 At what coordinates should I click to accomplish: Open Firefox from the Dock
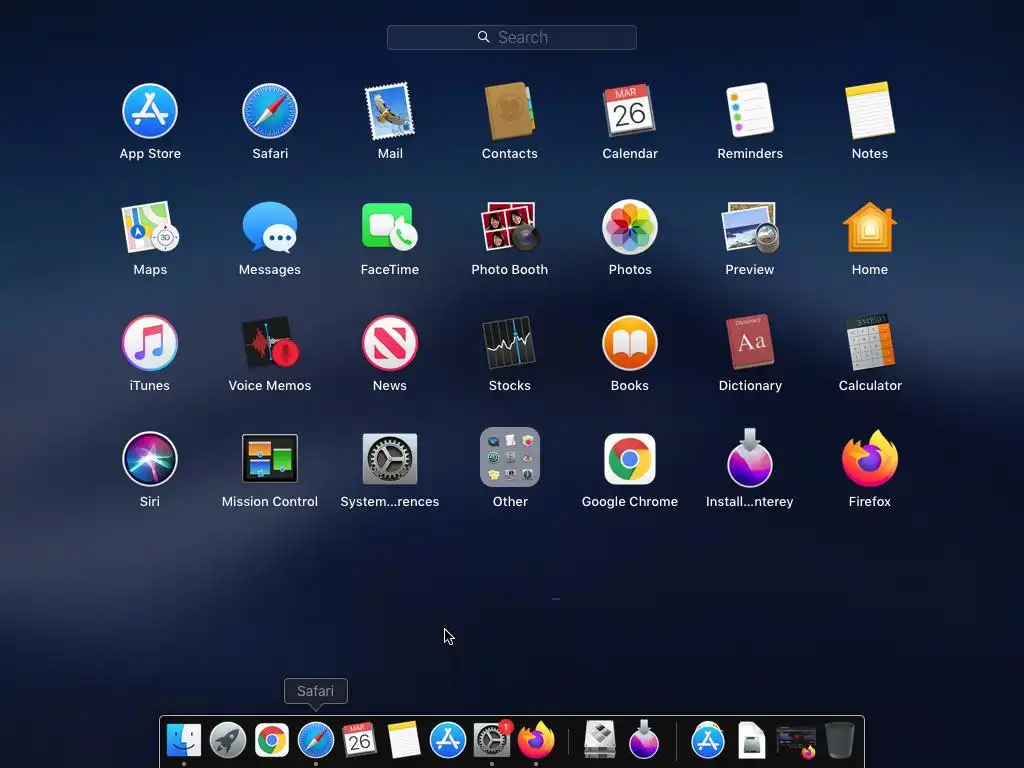(x=536, y=740)
